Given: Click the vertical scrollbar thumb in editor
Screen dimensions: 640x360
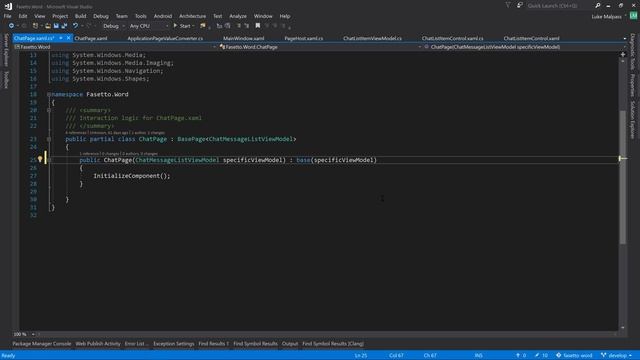Looking at the screenshot, I should pos(623,177).
